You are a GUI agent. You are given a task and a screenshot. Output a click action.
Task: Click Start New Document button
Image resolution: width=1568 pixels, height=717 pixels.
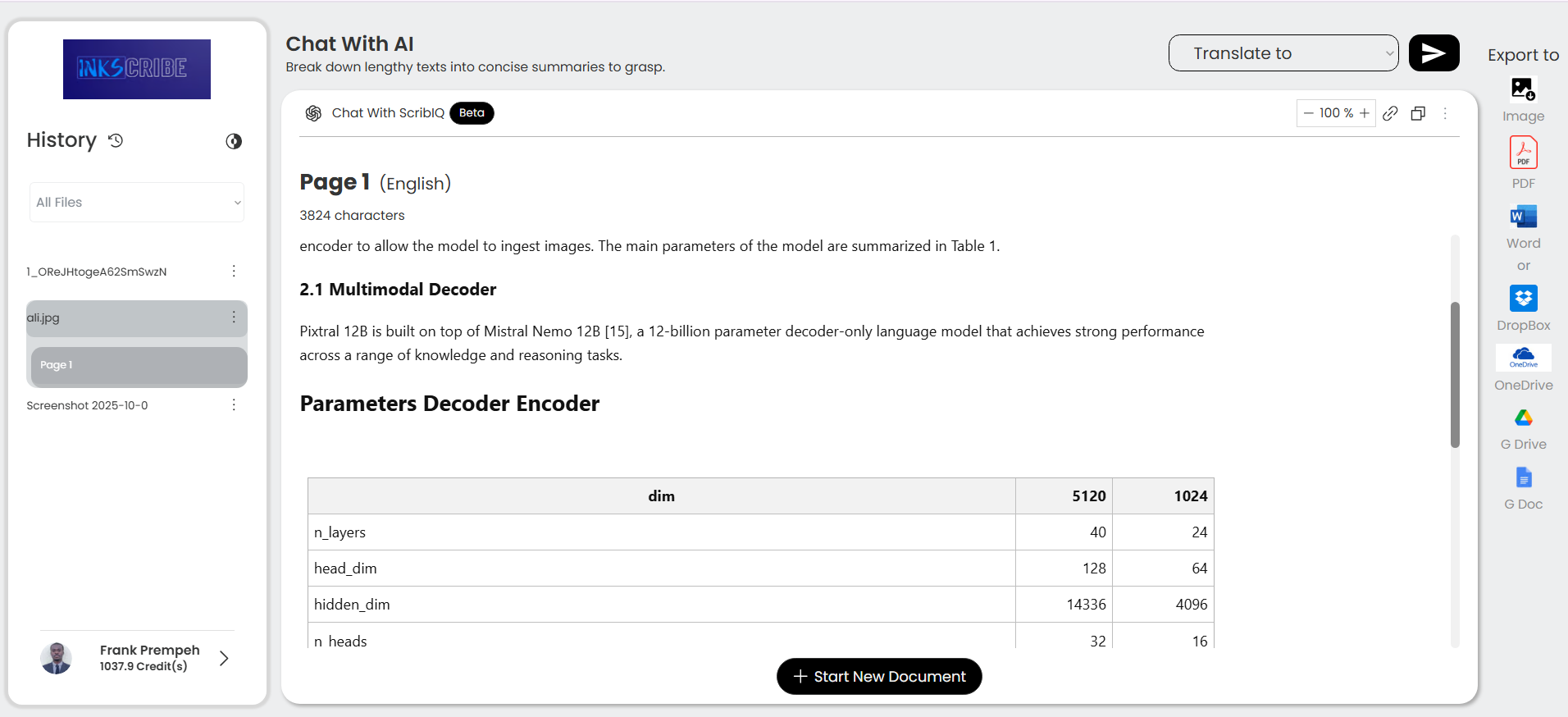tap(879, 676)
